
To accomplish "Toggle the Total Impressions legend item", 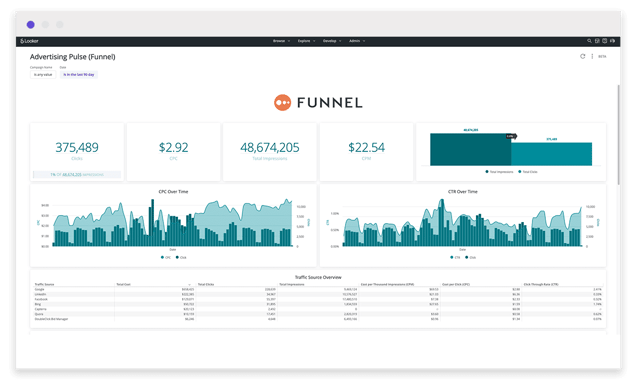I will click(x=499, y=172).
